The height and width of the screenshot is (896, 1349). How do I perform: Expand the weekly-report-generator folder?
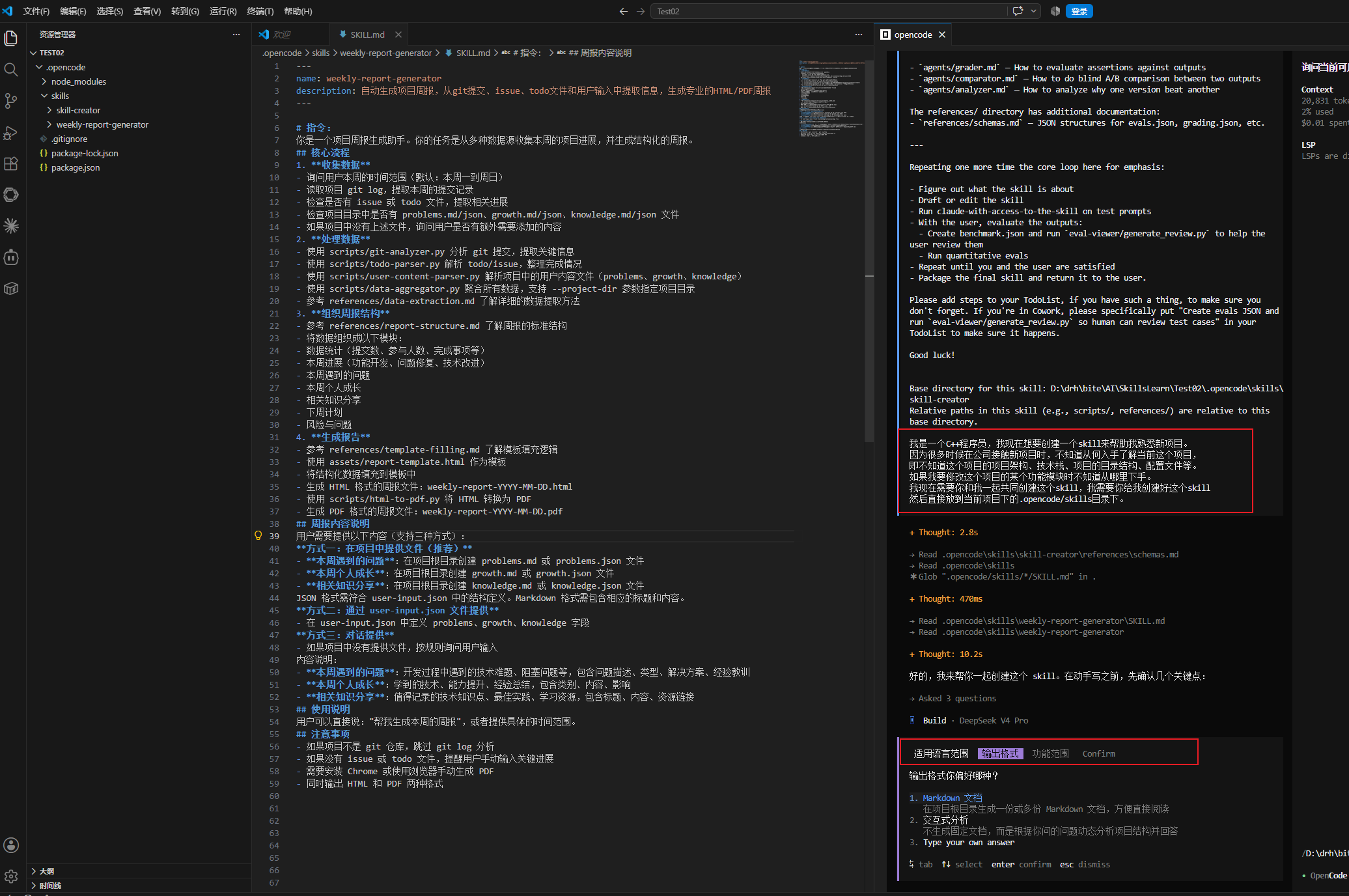tap(49, 124)
